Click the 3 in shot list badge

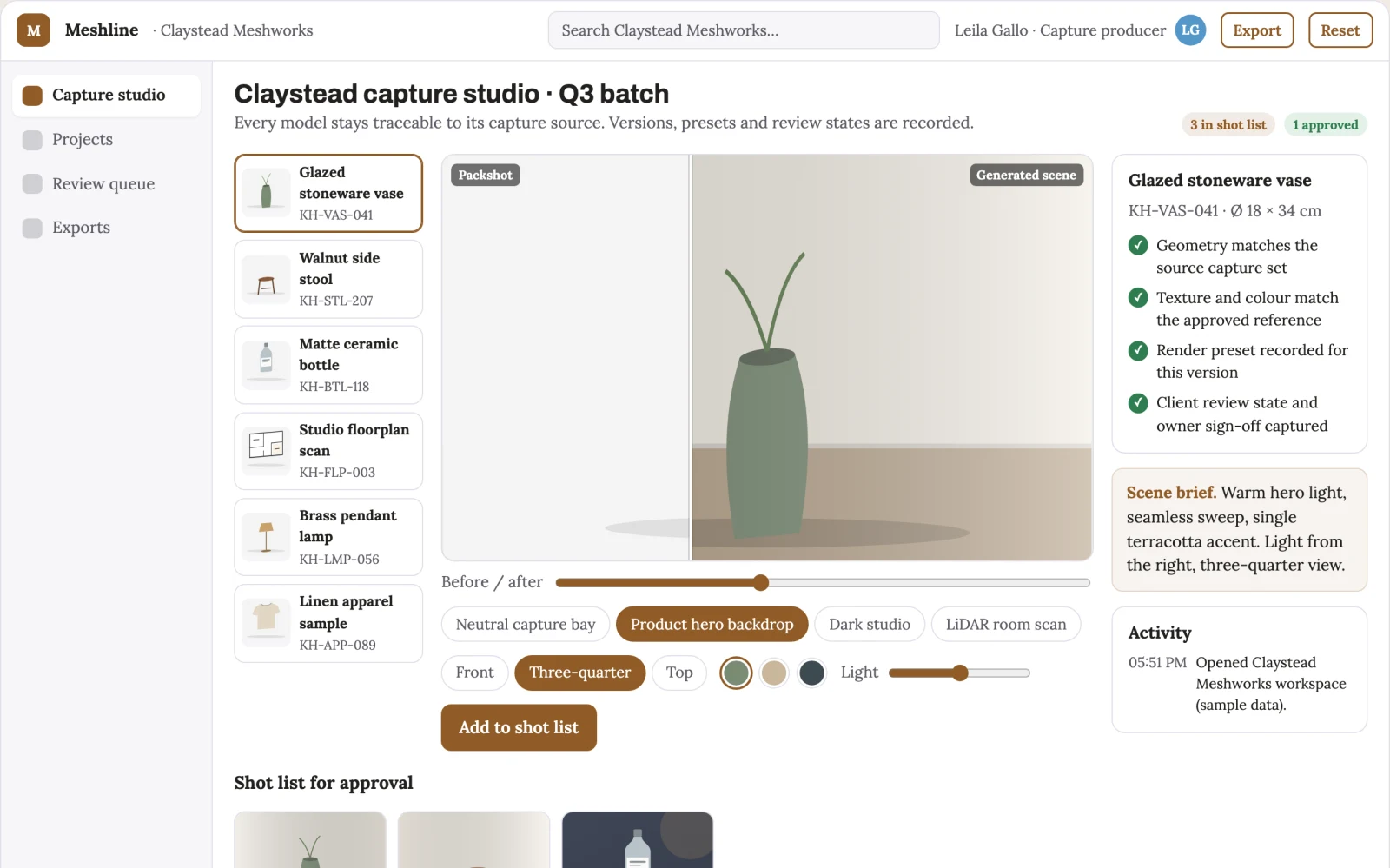pyautogui.click(x=1228, y=125)
